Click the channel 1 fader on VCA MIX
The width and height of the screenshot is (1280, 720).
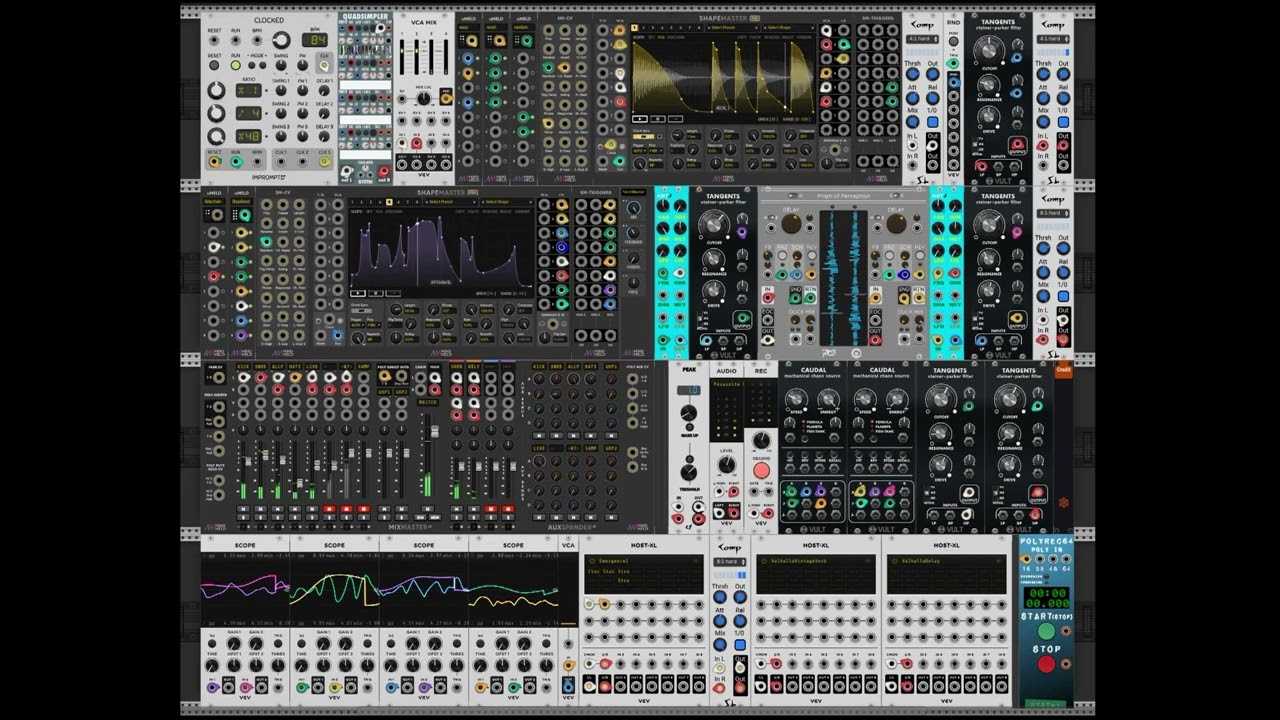point(402,57)
